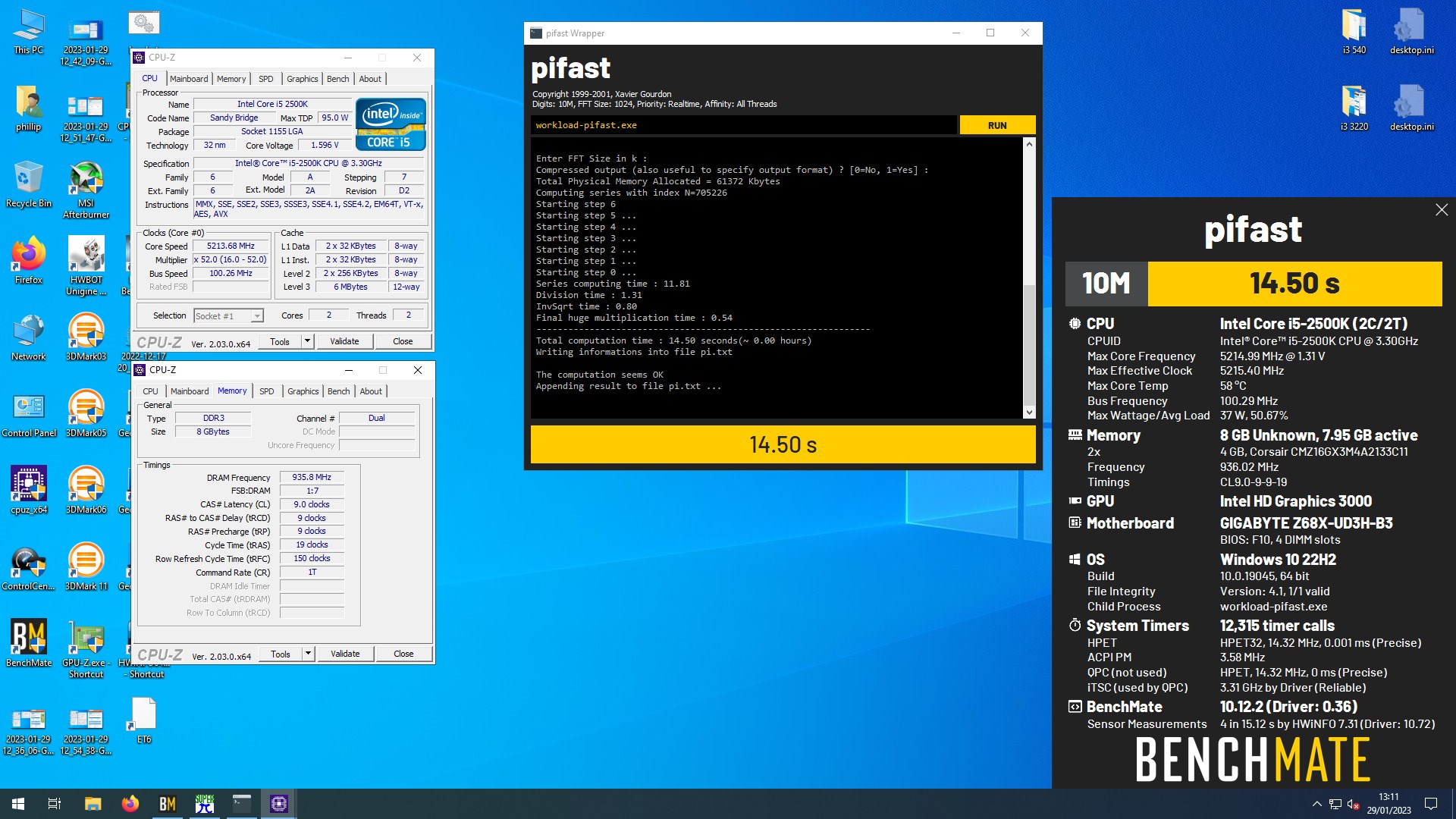Switch to CPU-Z taskbar icon
Image resolution: width=1456 pixels, height=819 pixels.
(x=278, y=804)
